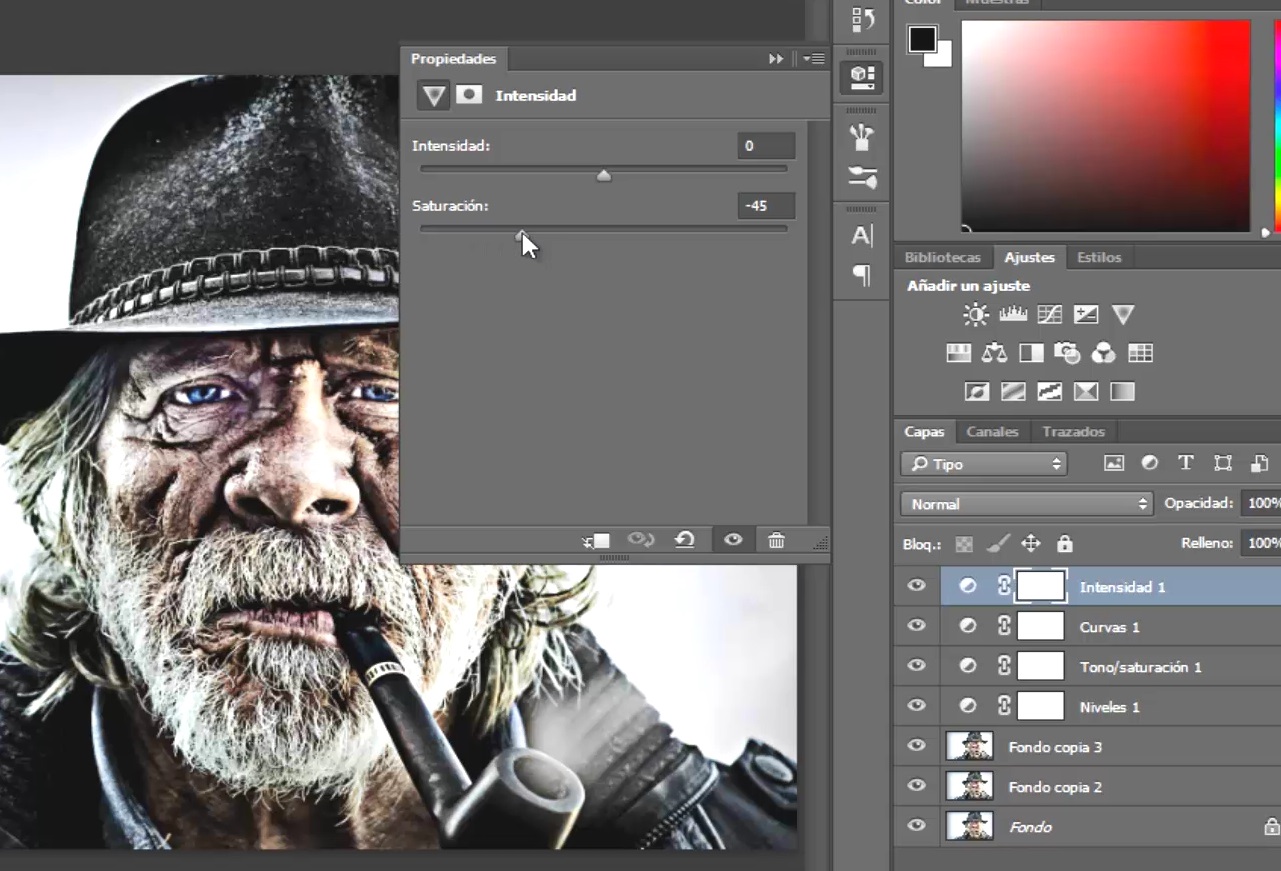Image resolution: width=1281 pixels, height=871 pixels.
Task: Add a Curves adjustment from Ajustes
Action: click(1049, 315)
